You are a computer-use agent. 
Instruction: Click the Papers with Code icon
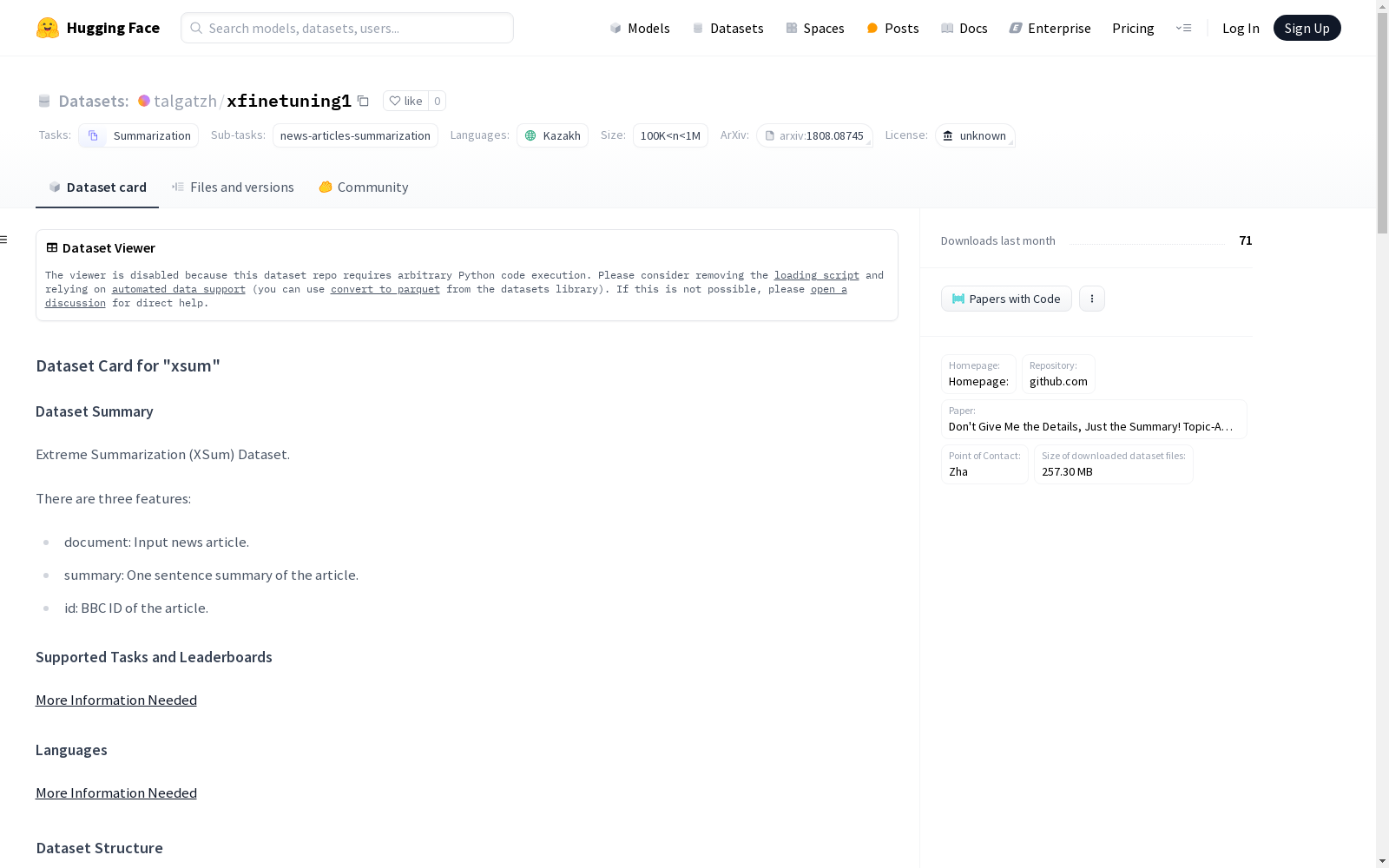point(958,299)
